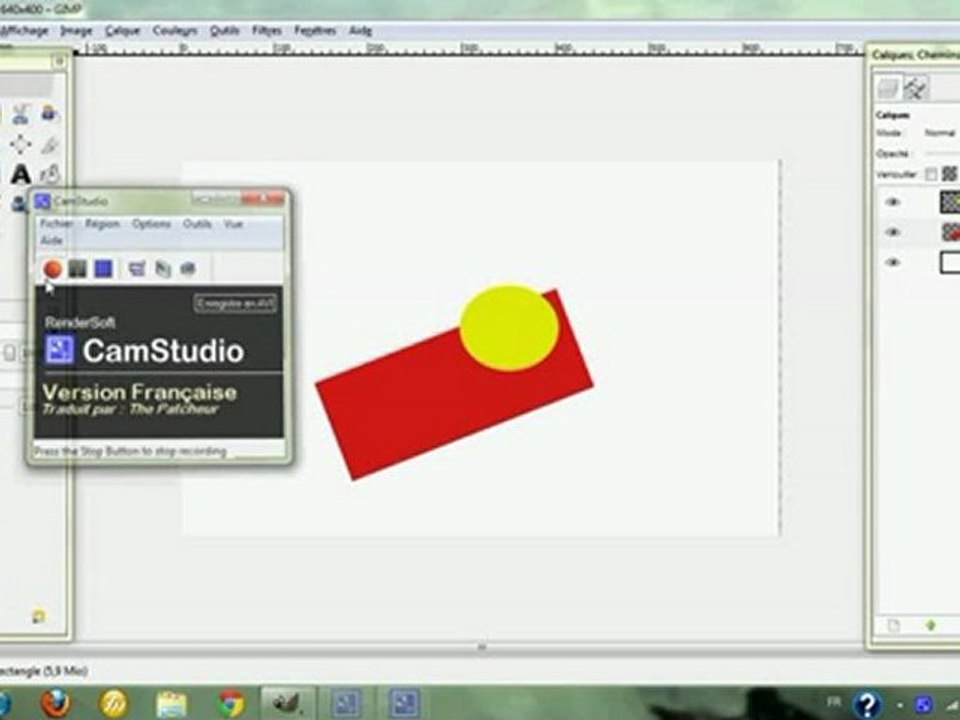The height and width of the screenshot is (720, 960).
Task: Select the middle red layer thumbnail
Action: (x=950, y=232)
